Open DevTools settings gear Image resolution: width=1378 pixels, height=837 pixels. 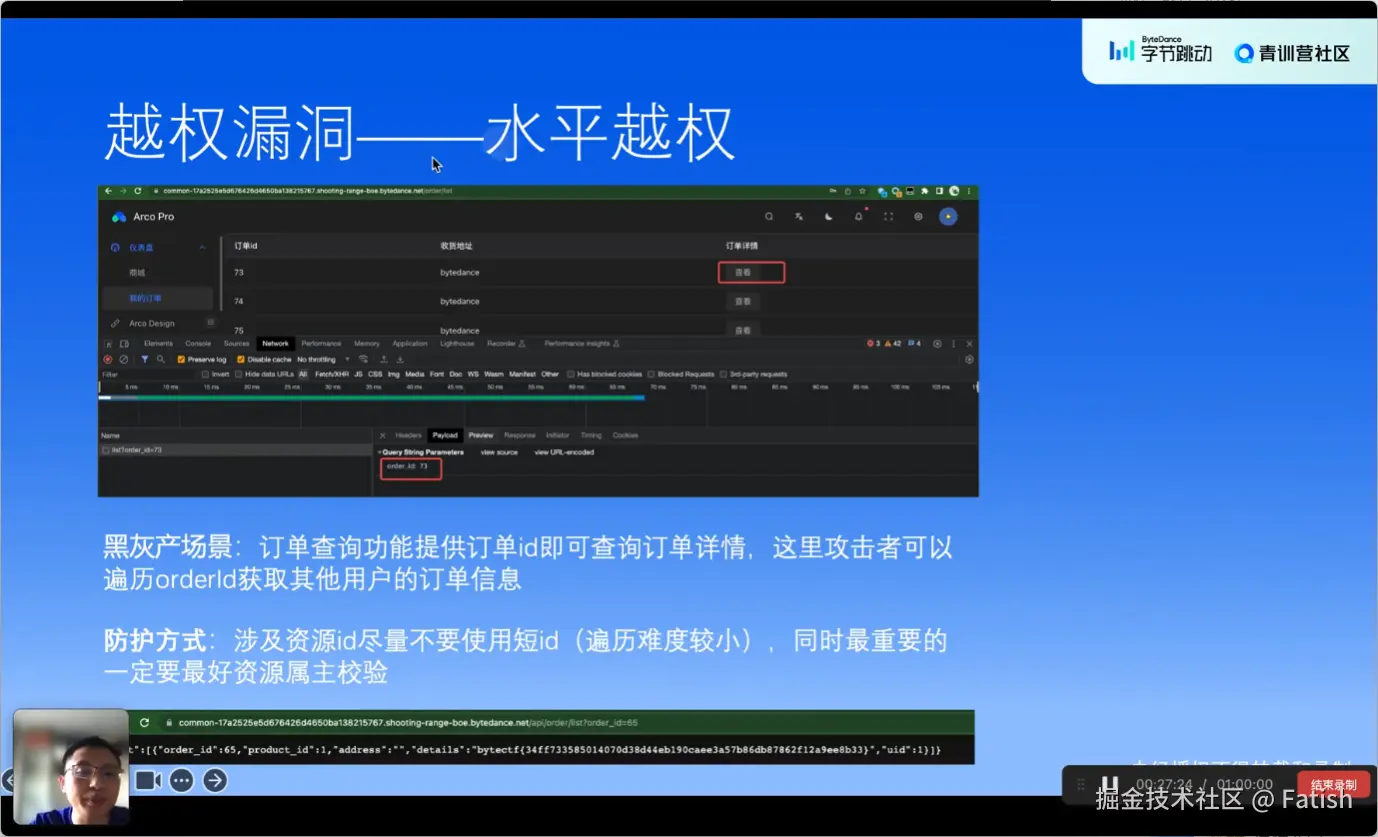point(937,344)
